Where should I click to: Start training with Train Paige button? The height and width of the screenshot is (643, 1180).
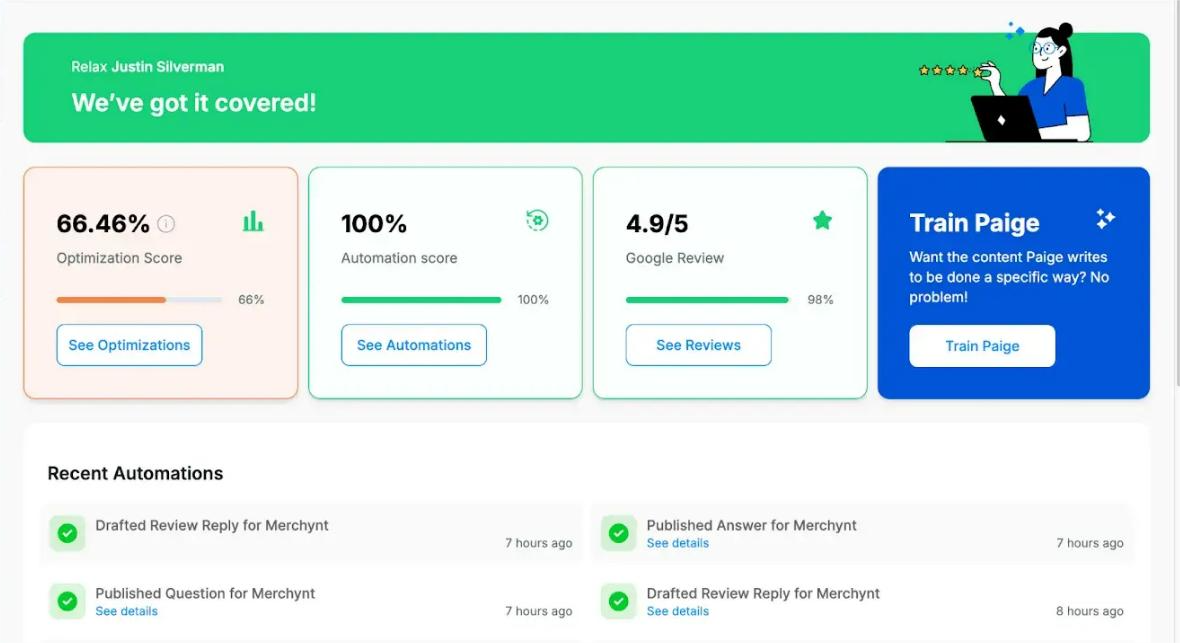[982, 346]
